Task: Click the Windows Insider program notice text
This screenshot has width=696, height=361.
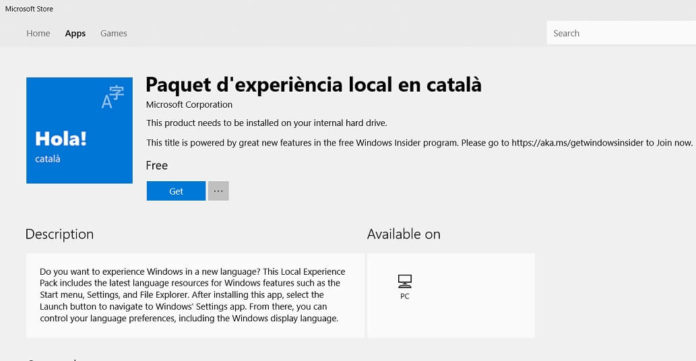Action: (419, 143)
